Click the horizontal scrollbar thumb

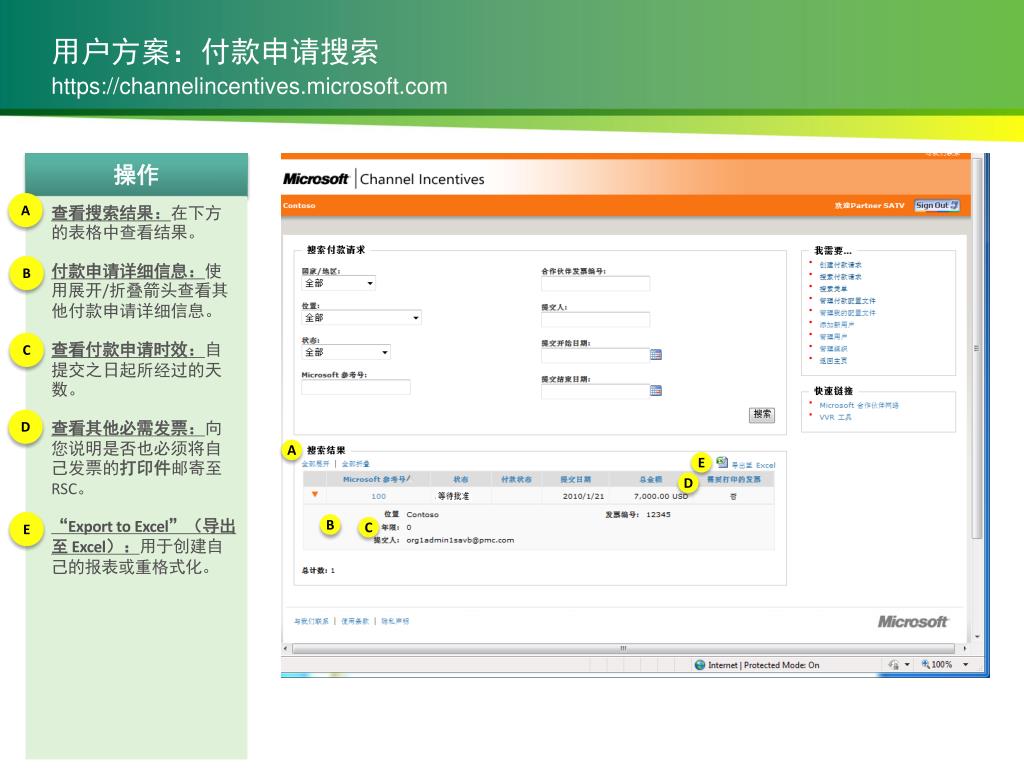[x=623, y=648]
